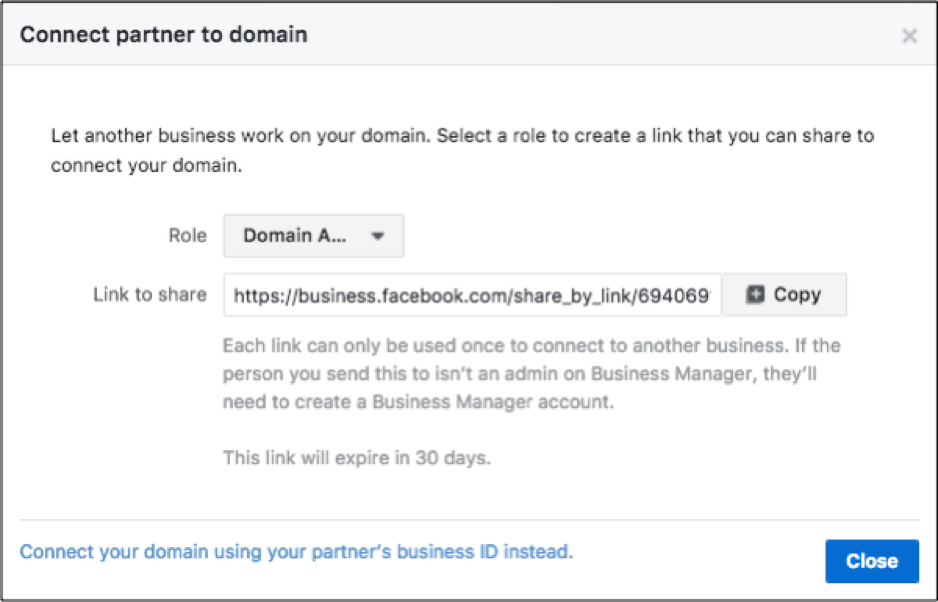Click the Link to share label
This screenshot has width=938, height=602.
pyautogui.click(x=150, y=294)
